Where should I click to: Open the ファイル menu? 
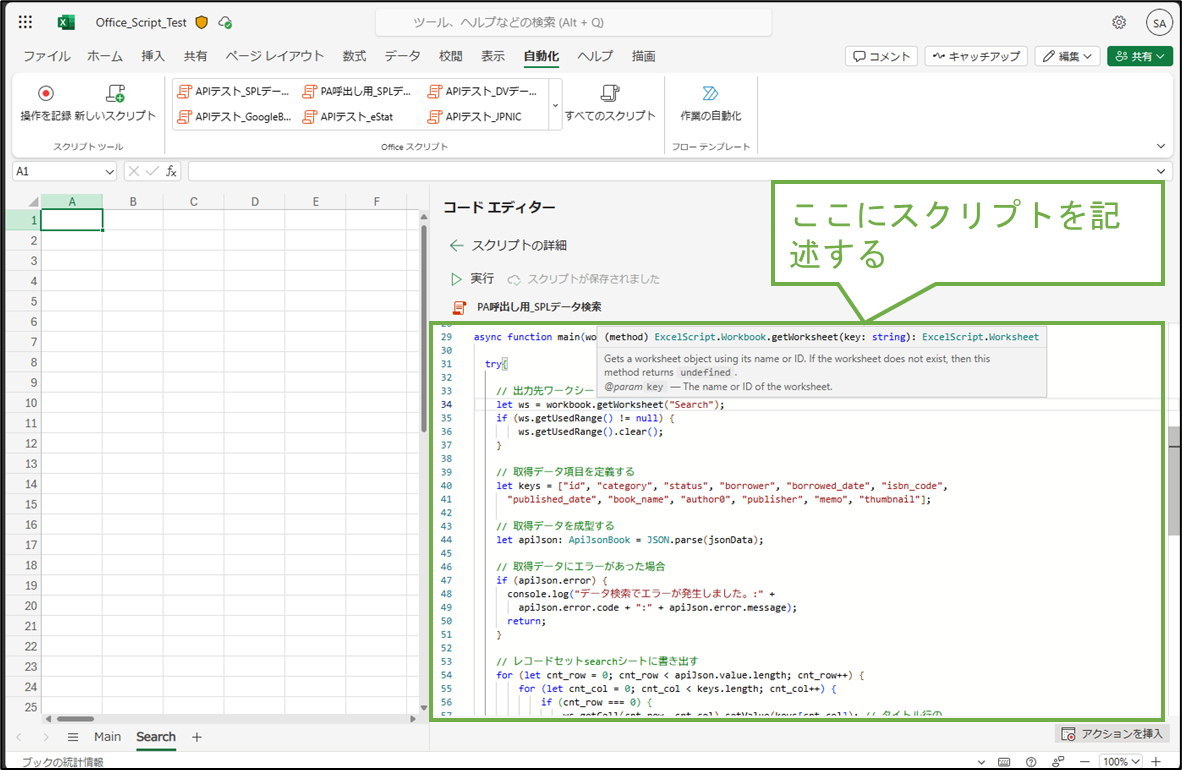tap(47, 57)
